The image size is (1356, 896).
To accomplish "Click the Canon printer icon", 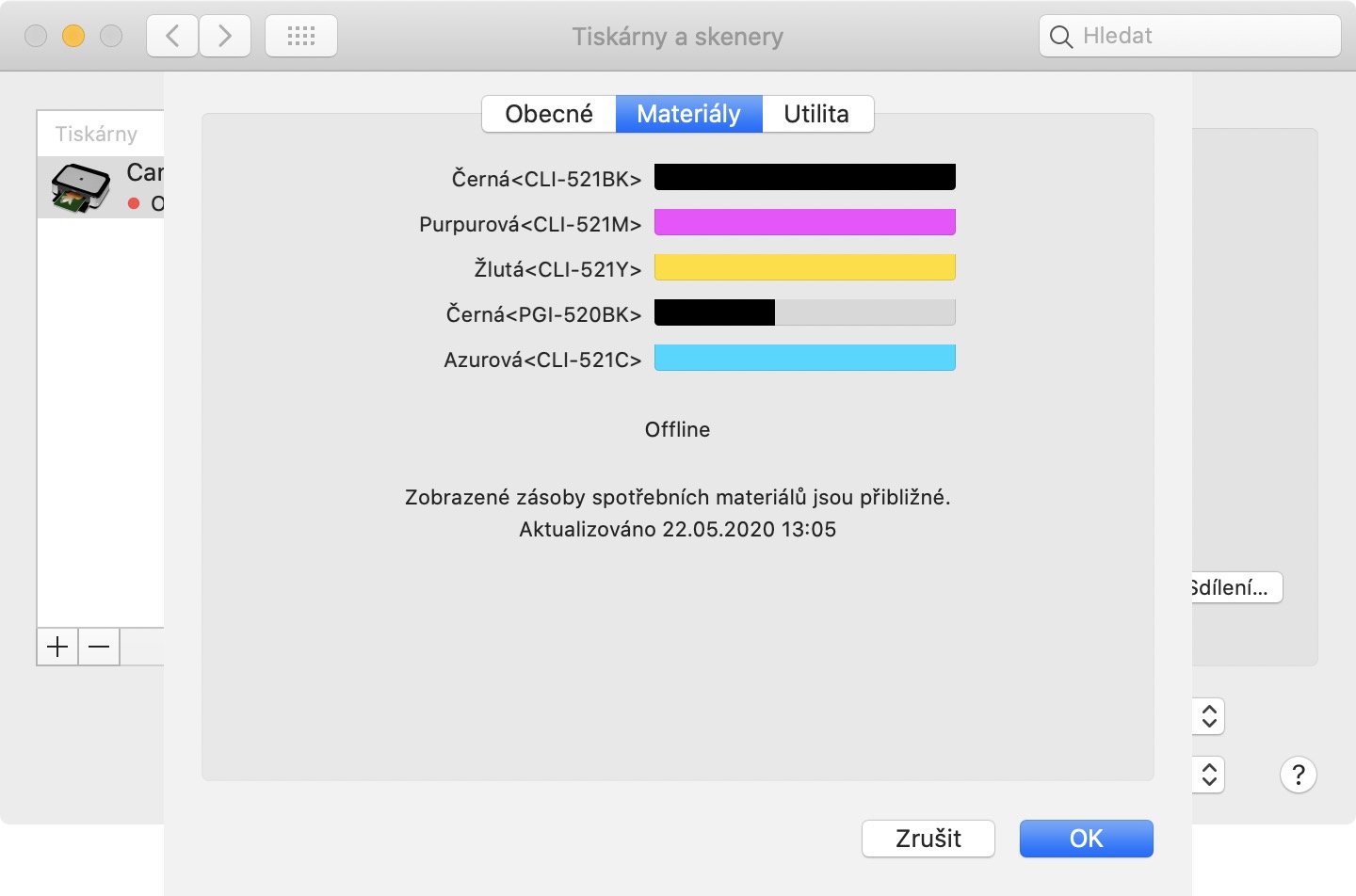I will [x=80, y=187].
